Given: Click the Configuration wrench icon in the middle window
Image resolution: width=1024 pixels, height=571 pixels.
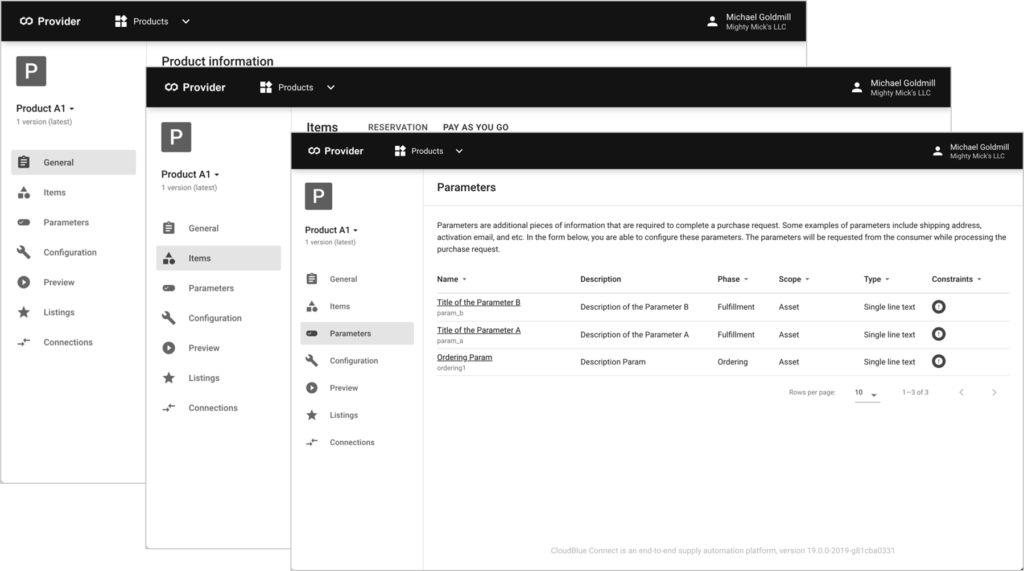Looking at the screenshot, I should point(168,318).
